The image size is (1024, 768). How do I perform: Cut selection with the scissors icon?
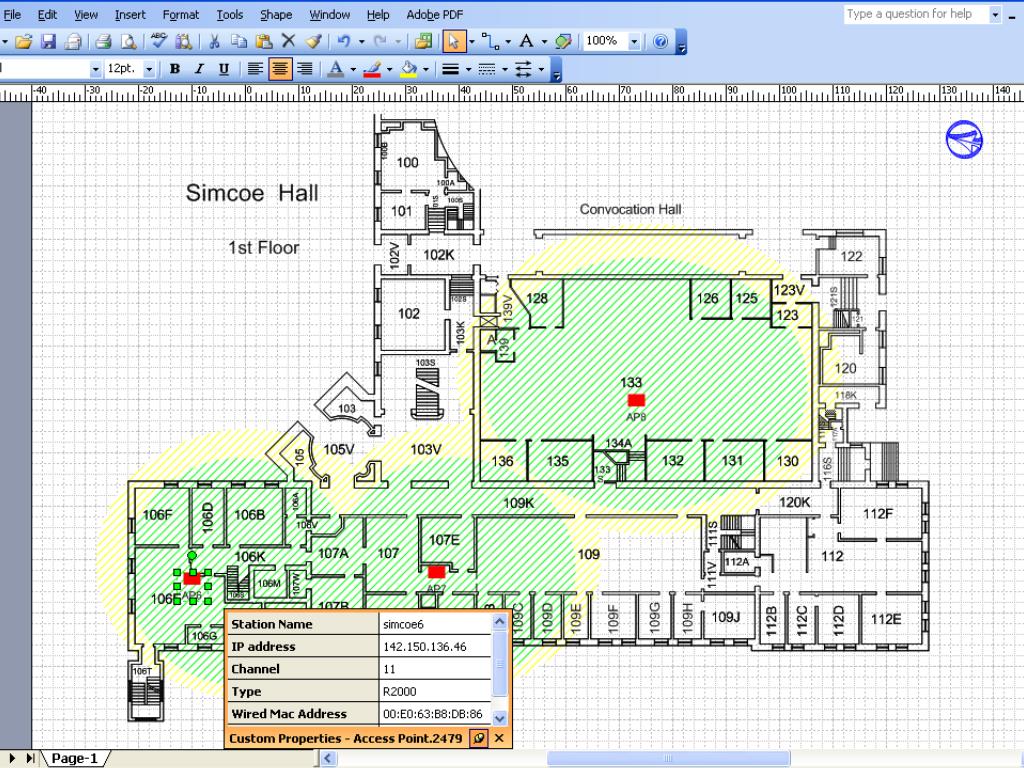pyautogui.click(x=214, y=42)
